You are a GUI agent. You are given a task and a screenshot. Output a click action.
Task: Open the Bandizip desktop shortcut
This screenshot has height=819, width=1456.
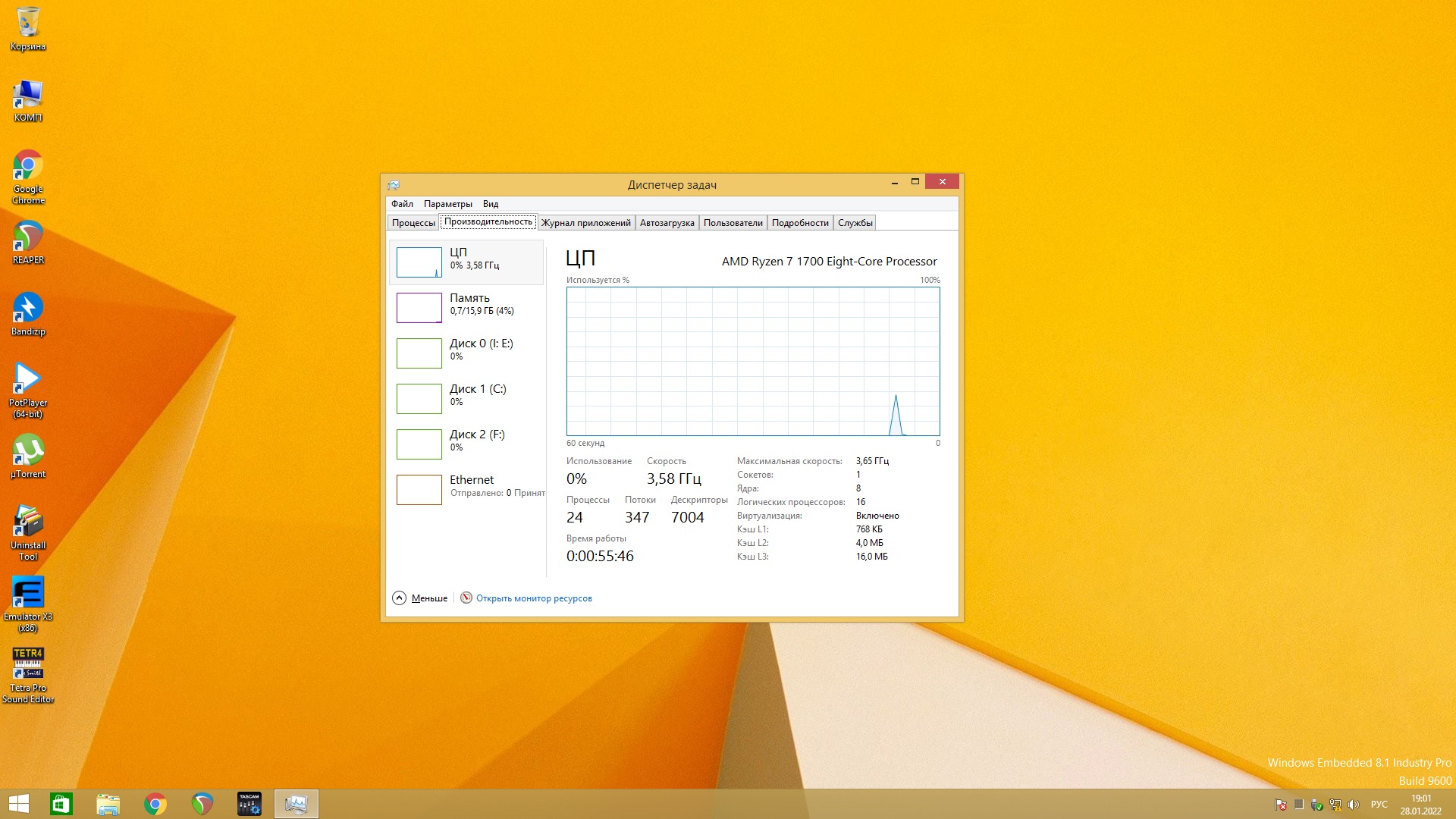pos(28,309)
